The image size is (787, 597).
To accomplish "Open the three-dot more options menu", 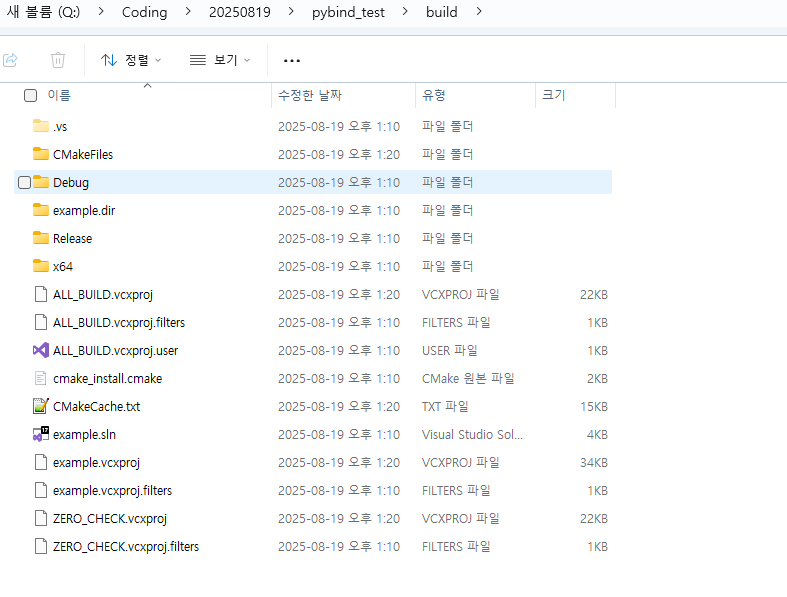I will (292, 61).
